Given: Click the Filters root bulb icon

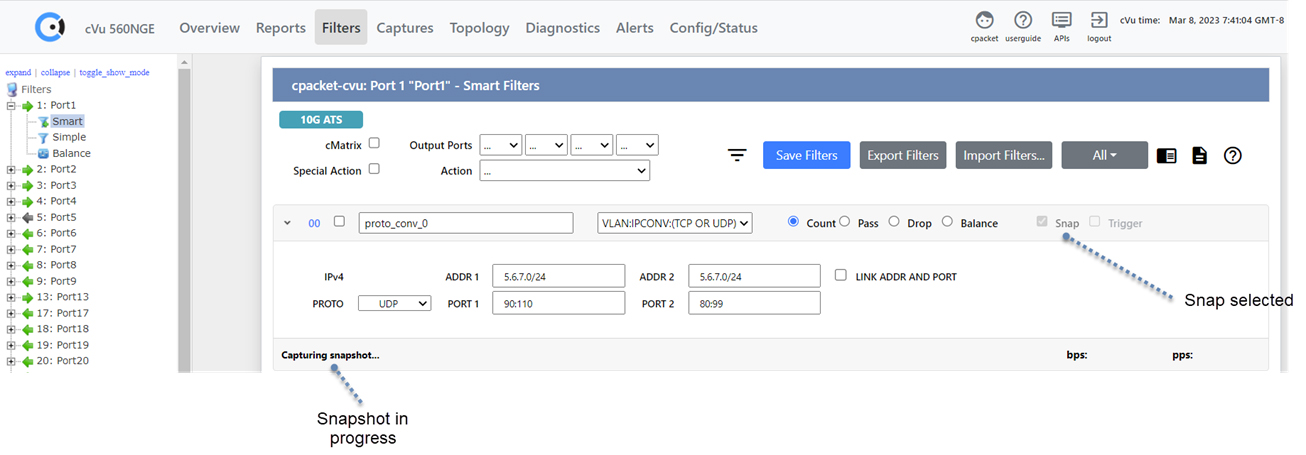Looking at the screenshot, I should click(x=12, y=89).
